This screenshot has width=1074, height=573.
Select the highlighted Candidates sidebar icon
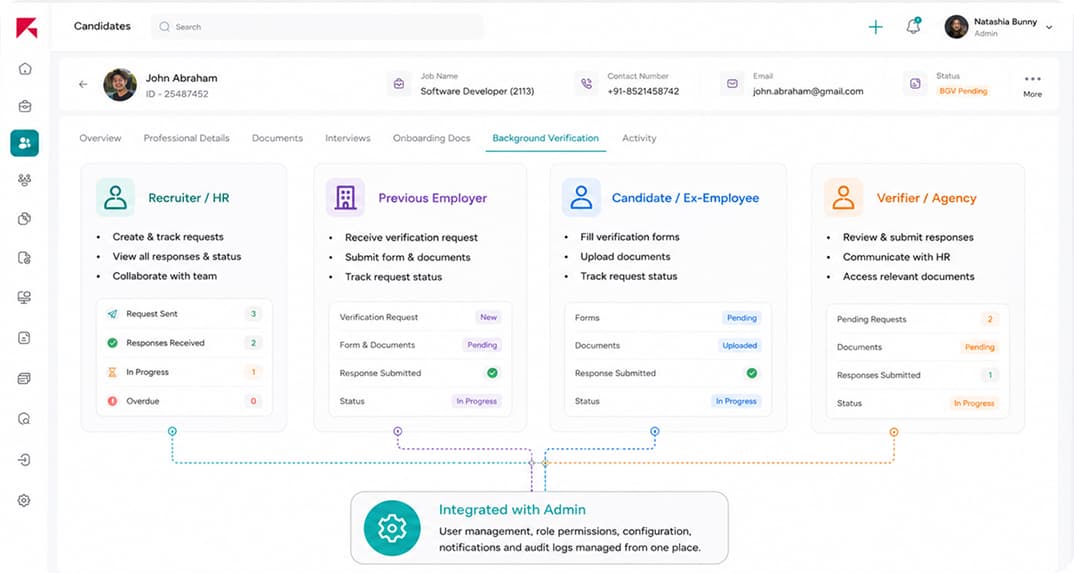point(25,143)
